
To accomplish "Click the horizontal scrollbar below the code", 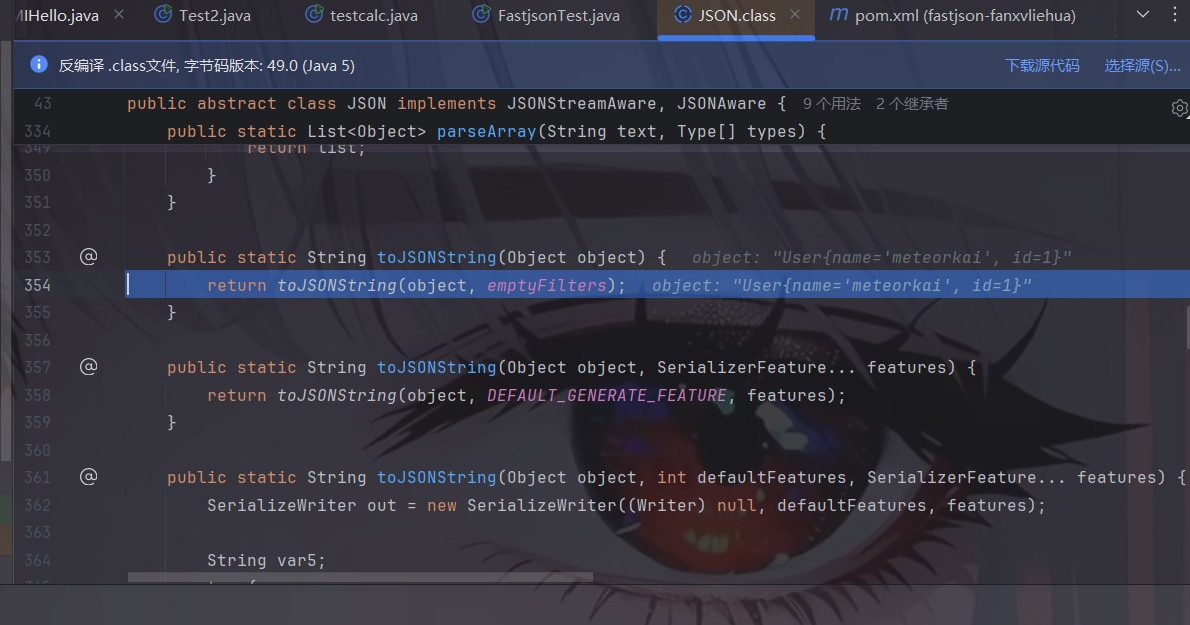I will (360, 577).
